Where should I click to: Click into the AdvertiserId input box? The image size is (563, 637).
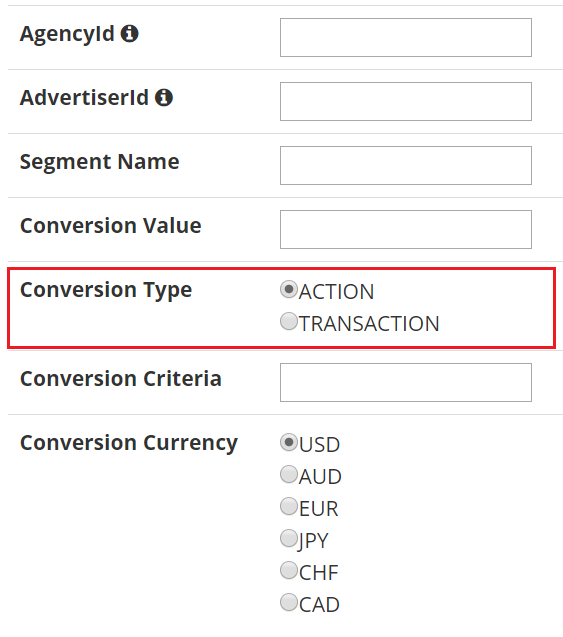(x=406, y=102)
